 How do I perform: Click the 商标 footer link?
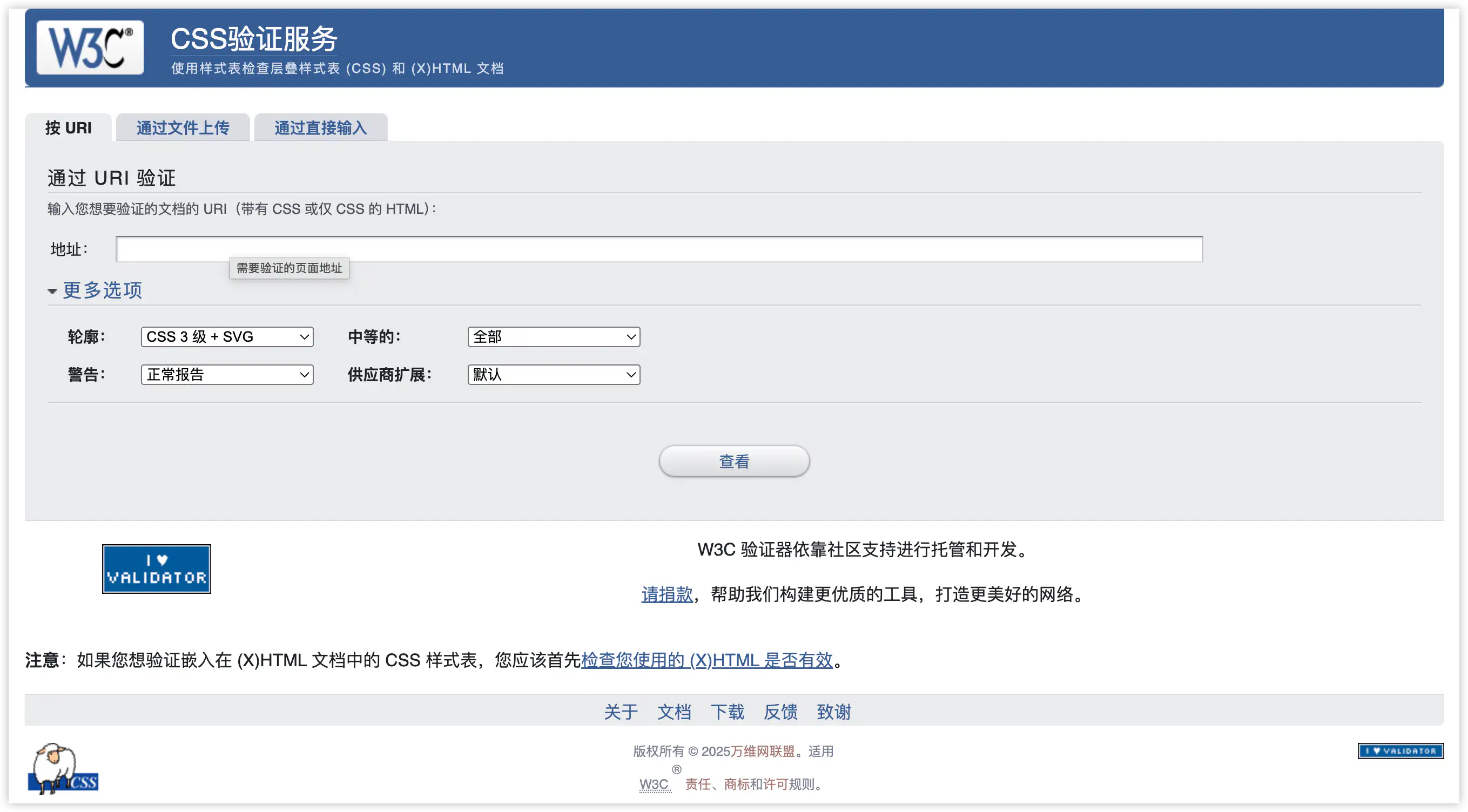[736, 784]
